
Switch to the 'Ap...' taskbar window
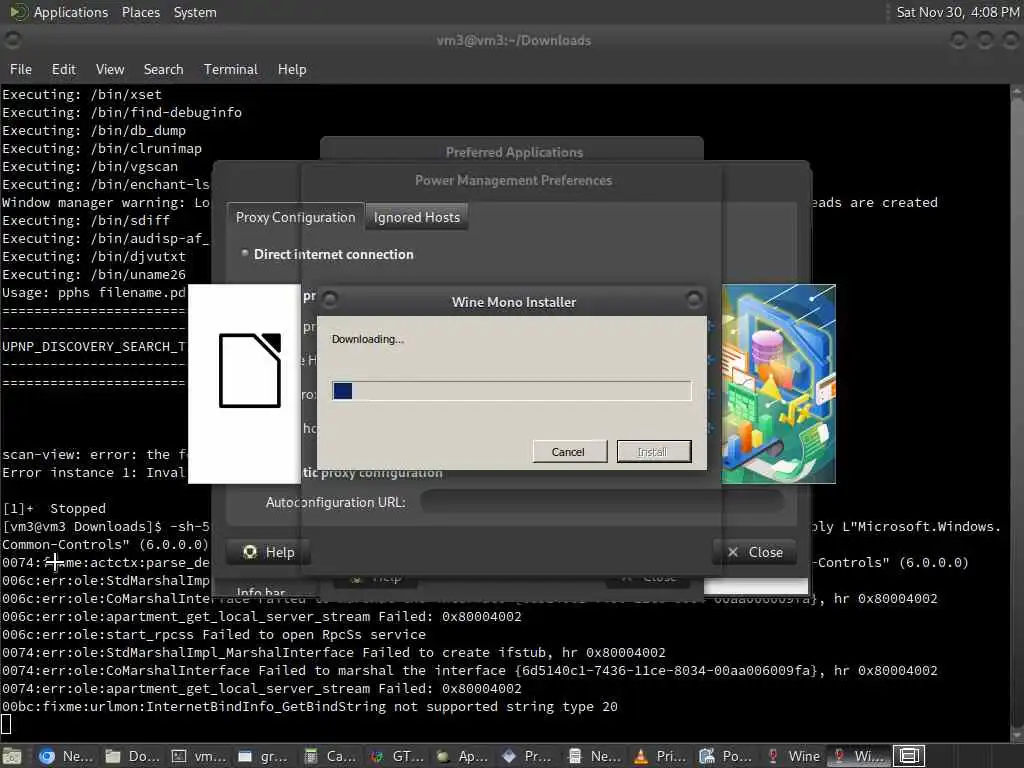463,756
